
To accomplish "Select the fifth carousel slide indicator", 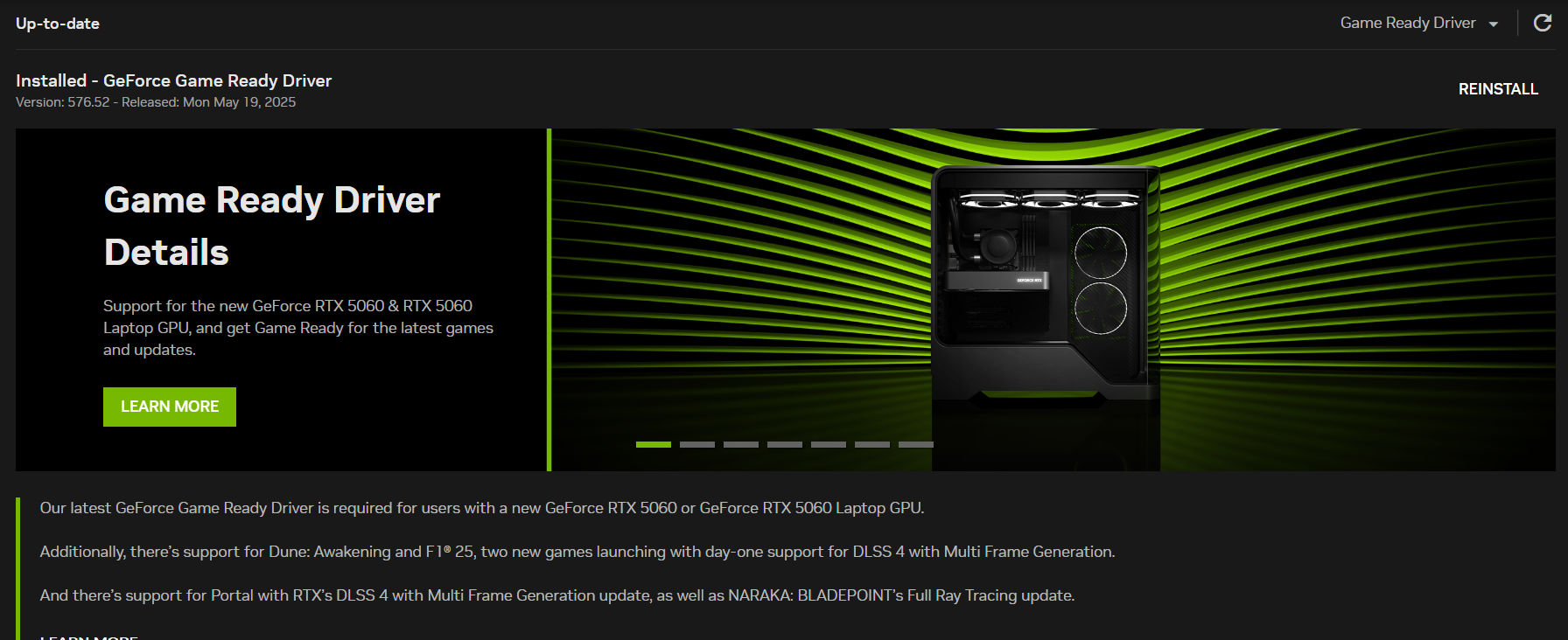I will (x=829, y=445).
